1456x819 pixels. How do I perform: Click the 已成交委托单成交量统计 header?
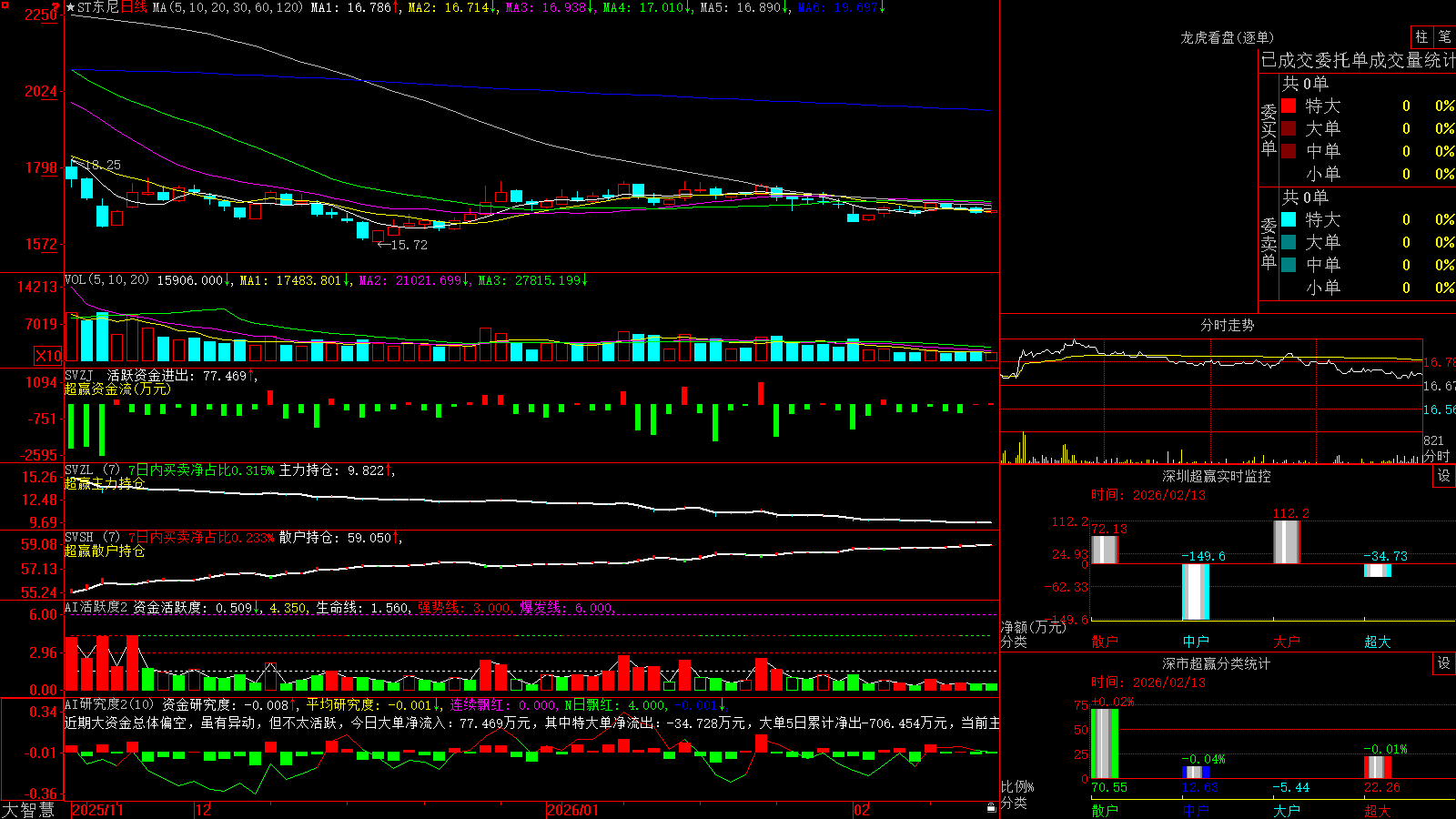pyautogui.click(x=1358, y=60)
